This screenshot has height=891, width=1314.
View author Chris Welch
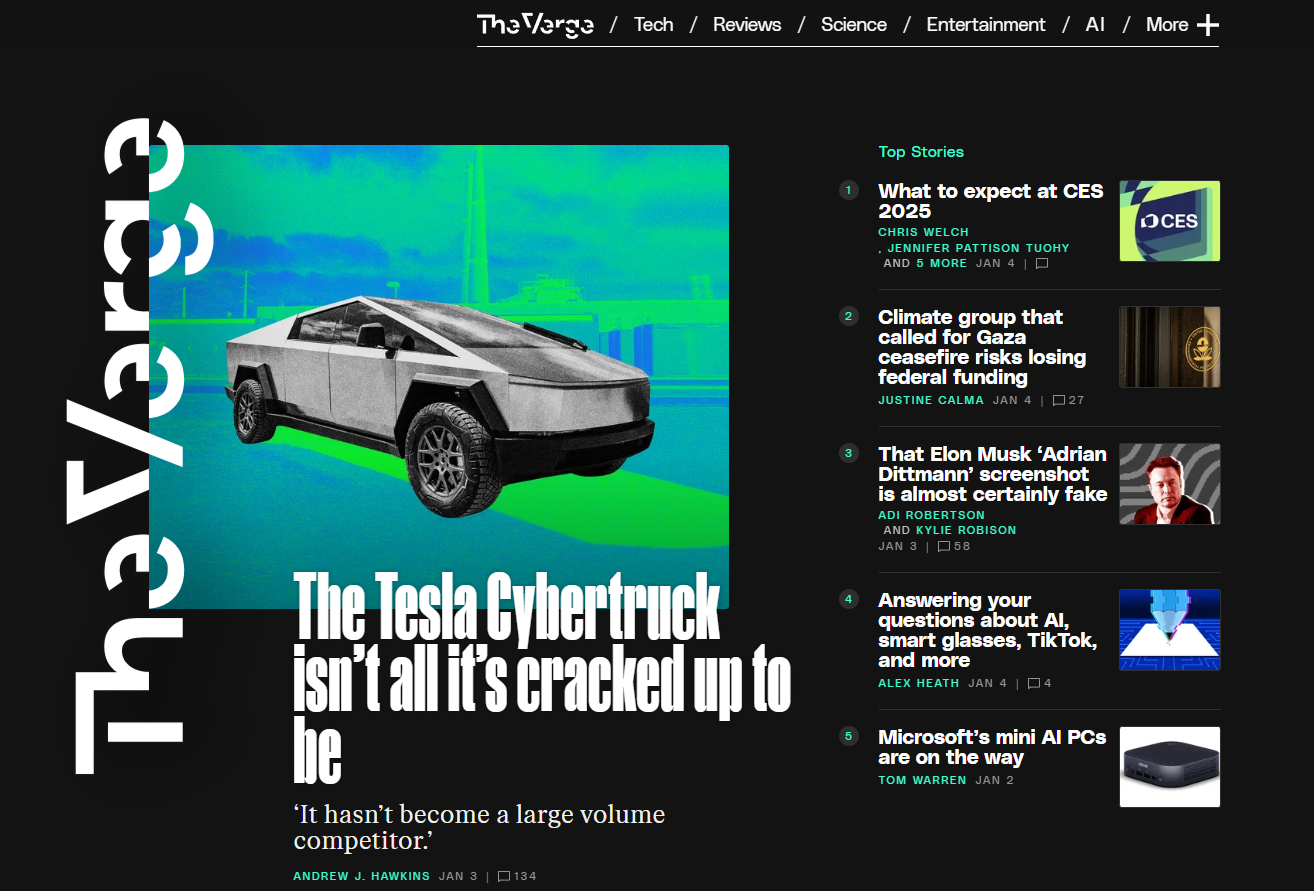point(923,232)
